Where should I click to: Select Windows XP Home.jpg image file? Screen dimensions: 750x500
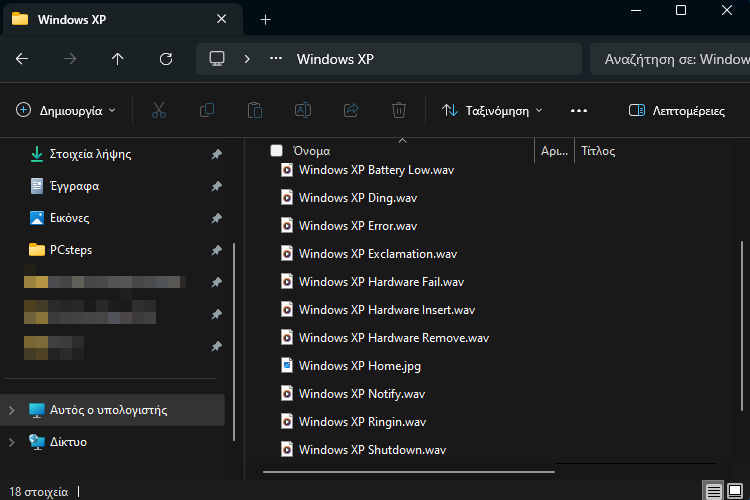[360, 366]
